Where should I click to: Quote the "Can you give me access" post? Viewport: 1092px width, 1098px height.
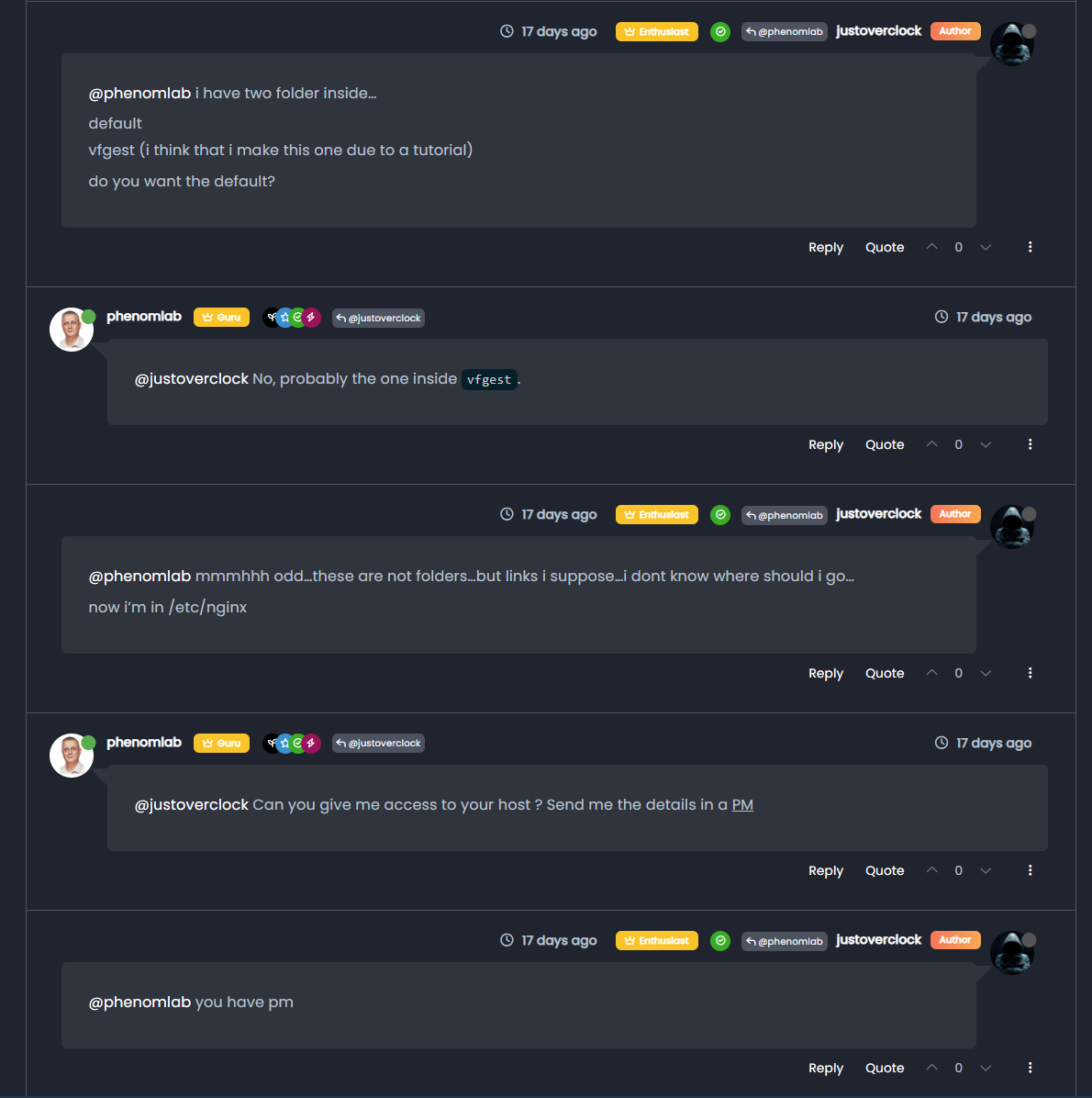coord(885,870)
